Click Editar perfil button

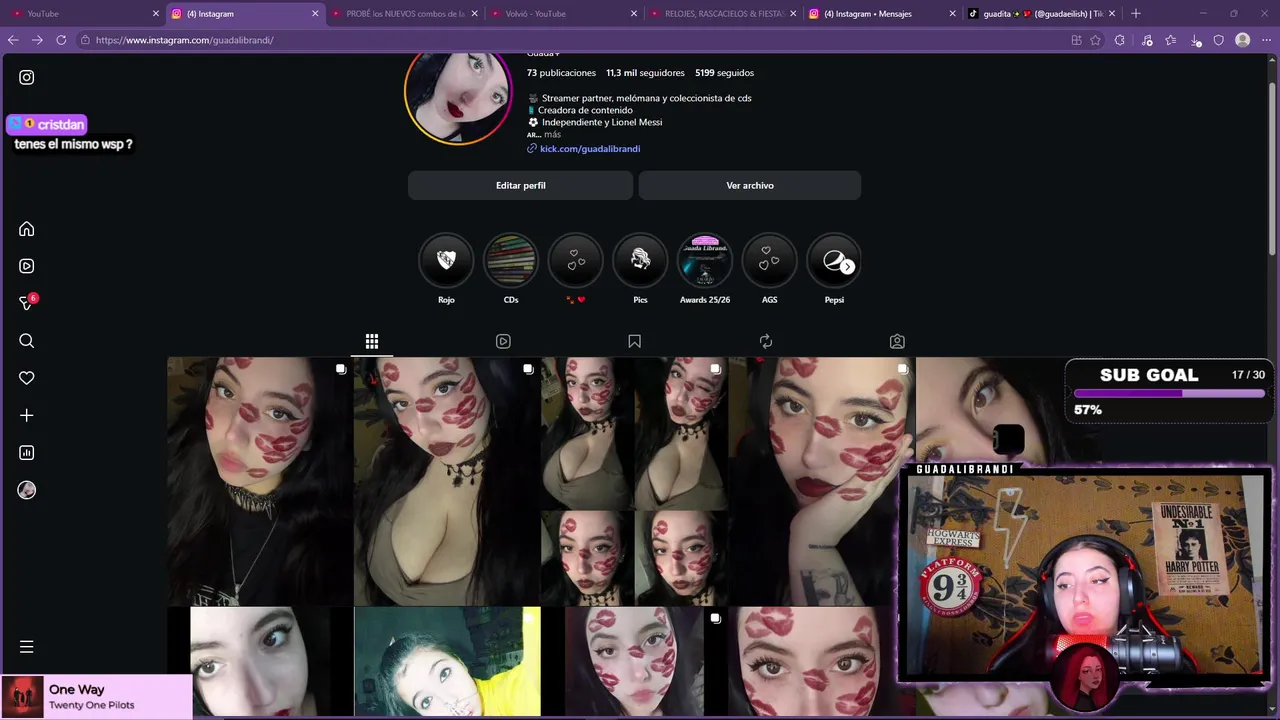[x=520, y=185]
